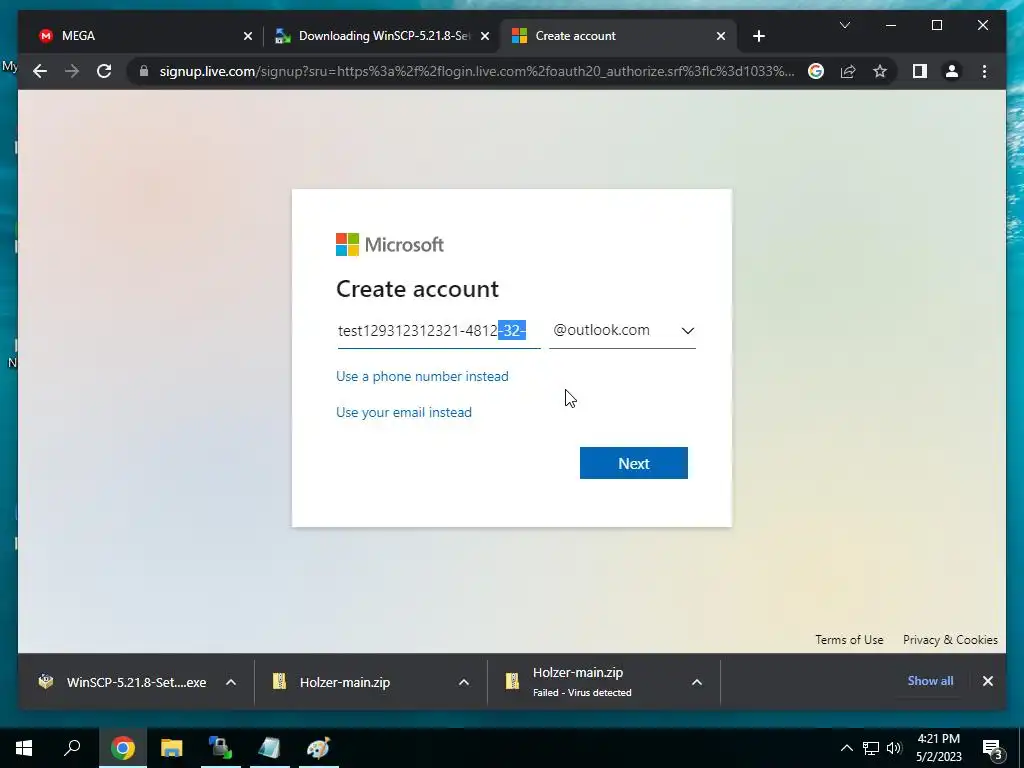The image size is (1024, 768).
Task: Open Privacy & Cookies link
Action: [x=950, y=639]
